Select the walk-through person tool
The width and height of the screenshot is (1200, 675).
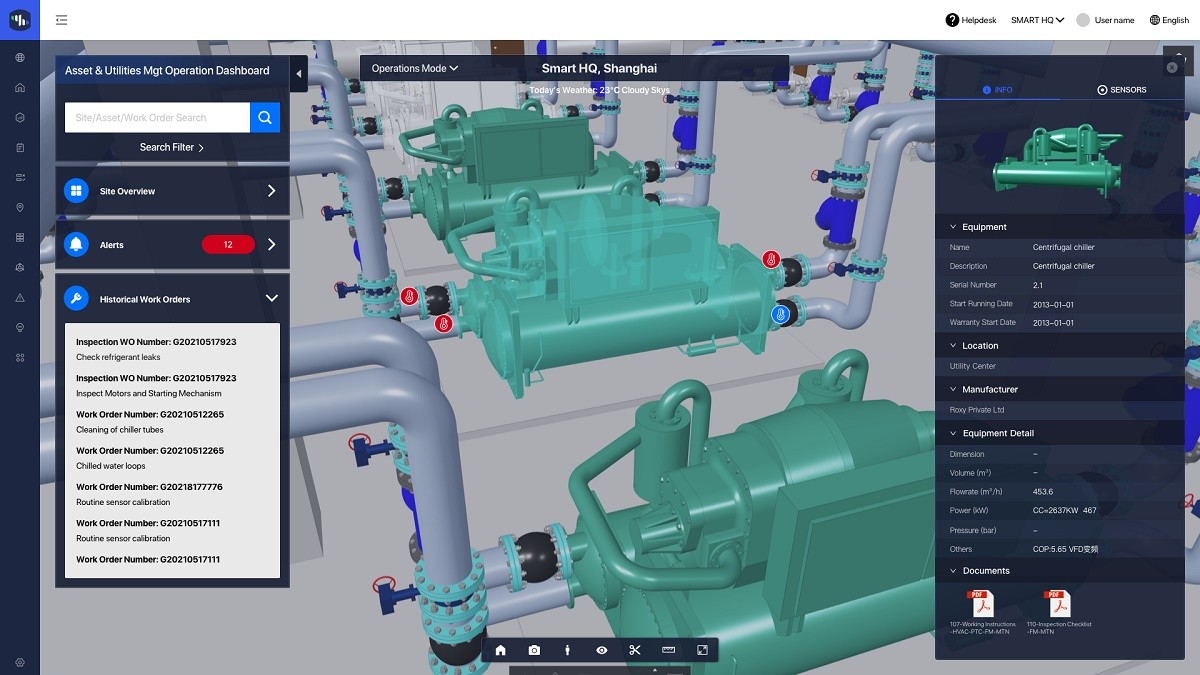[567, 650]
